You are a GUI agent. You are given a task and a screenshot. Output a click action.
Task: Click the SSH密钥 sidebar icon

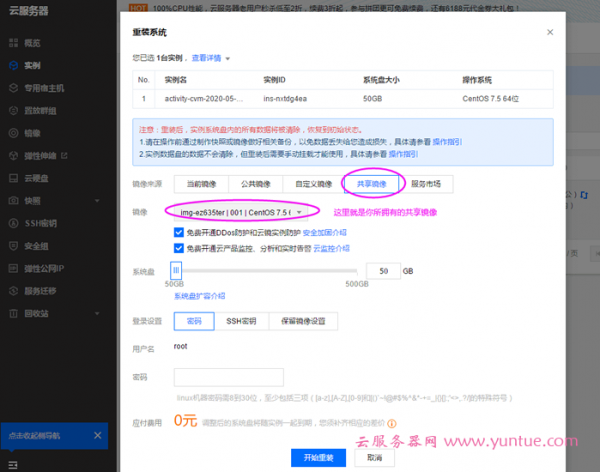[x=11, y=222]
